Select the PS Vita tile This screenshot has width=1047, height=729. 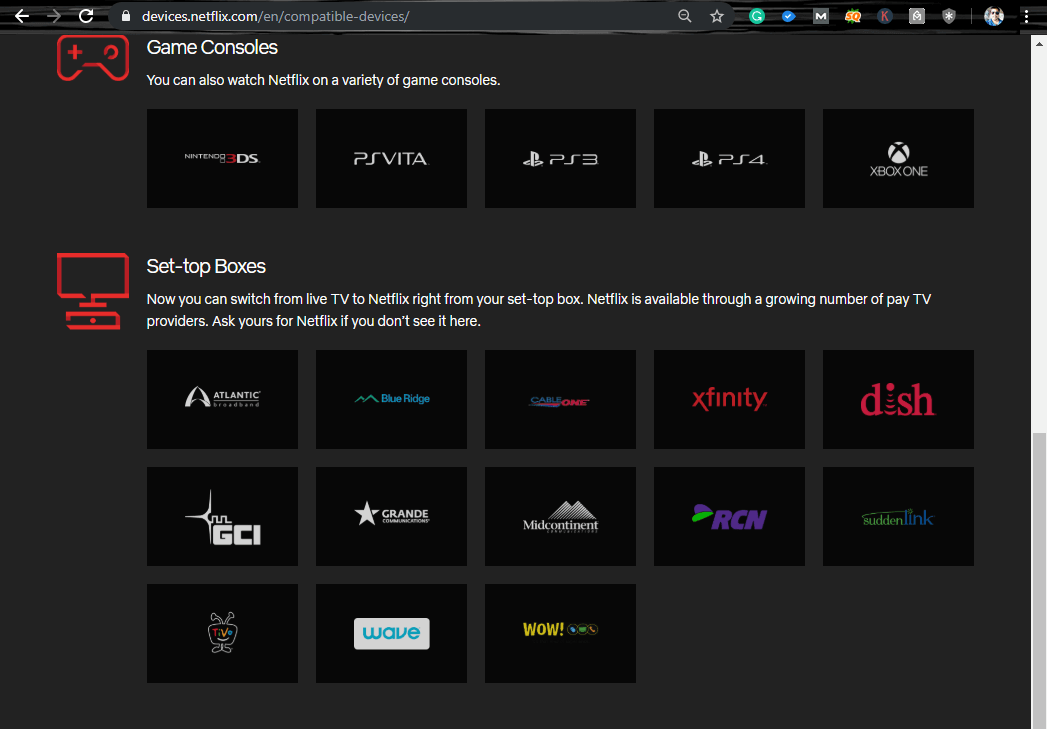coord(390,158)
